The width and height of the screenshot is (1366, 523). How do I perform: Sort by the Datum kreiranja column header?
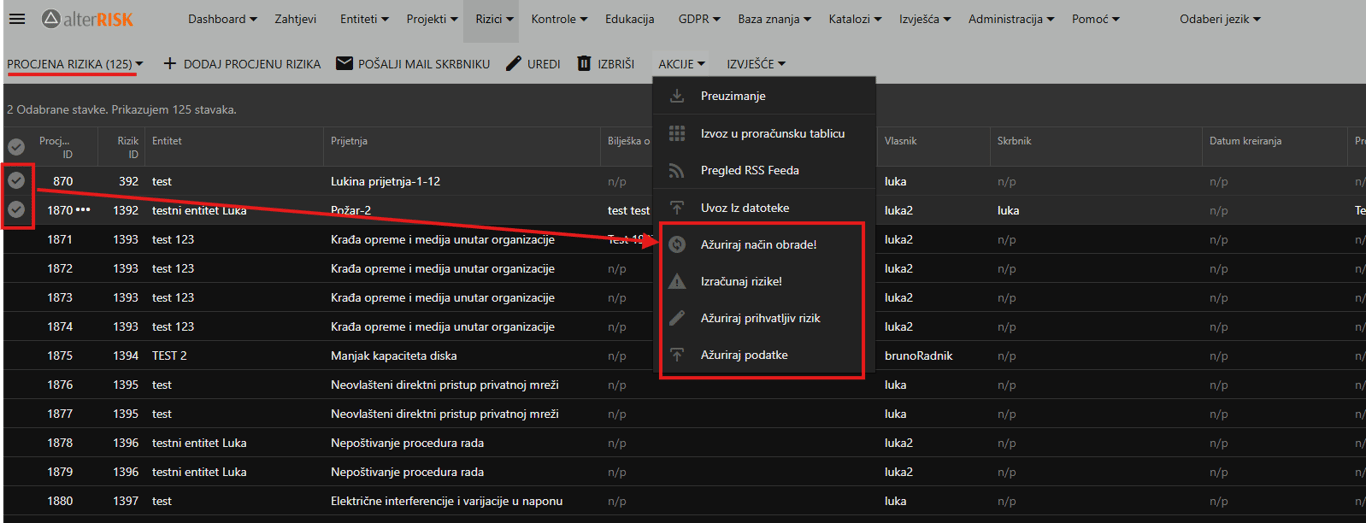click(x=1245, y=141)
